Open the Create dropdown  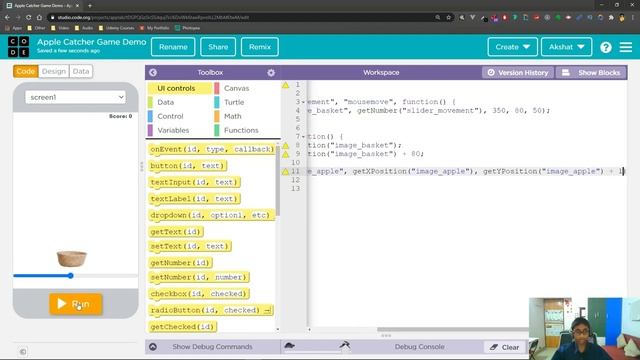click(x=512, y=47)
